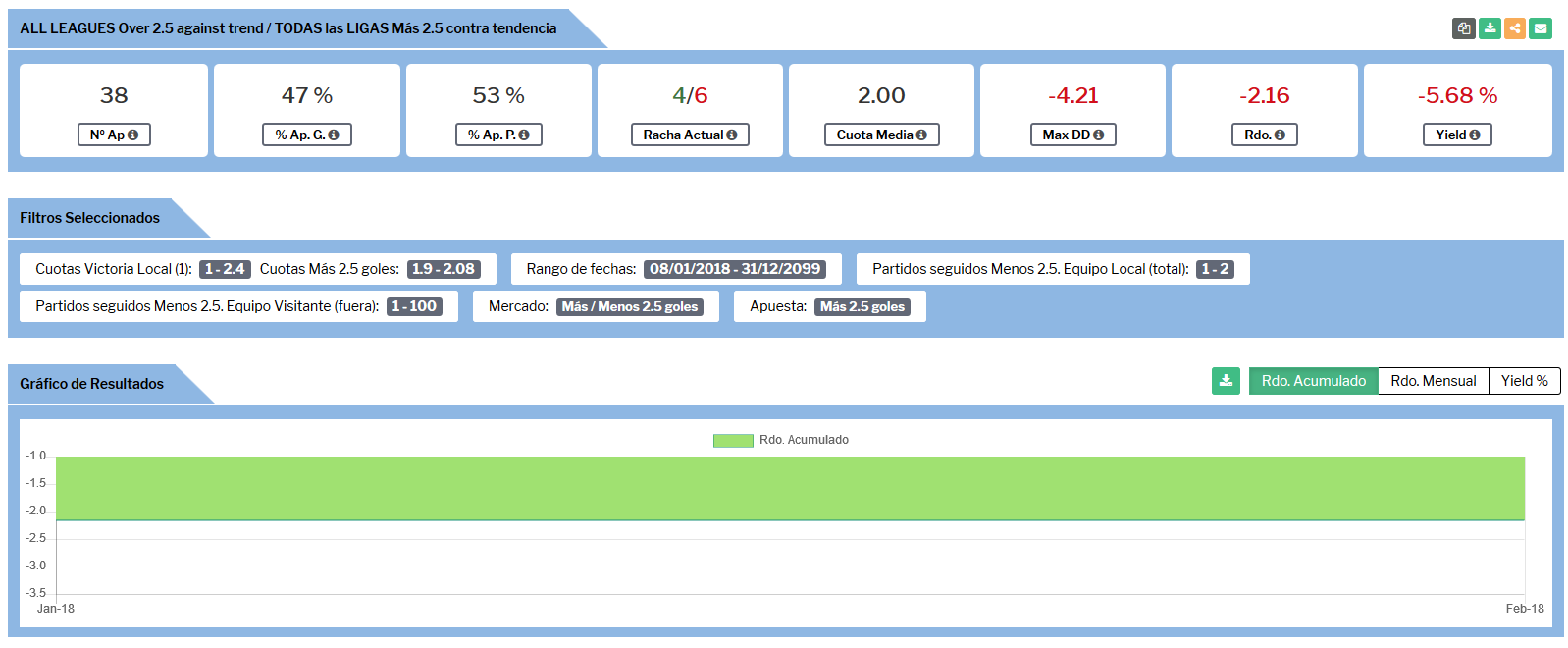Viewport: 1568px width, 648px height.
Task: Click the date range badge 08/01/2018 - 31/12/2099
Action: point(734,269)
